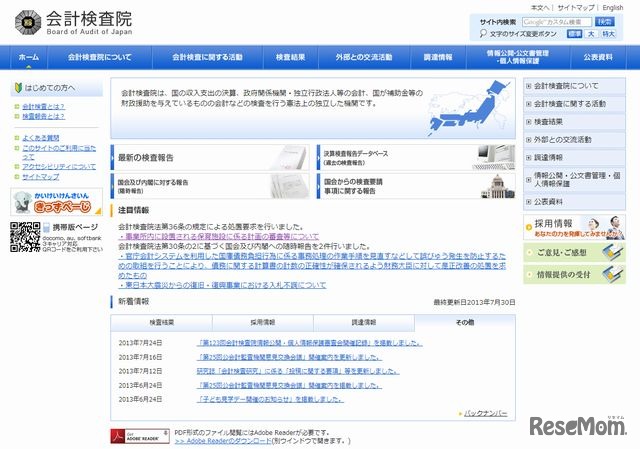Image resolution: width=640 pixels, height=449 pixels.
Task: Open the first 第25回公会計監査機関意見交換会 link dated 7月16日
Action: click(x=289, y=357)
